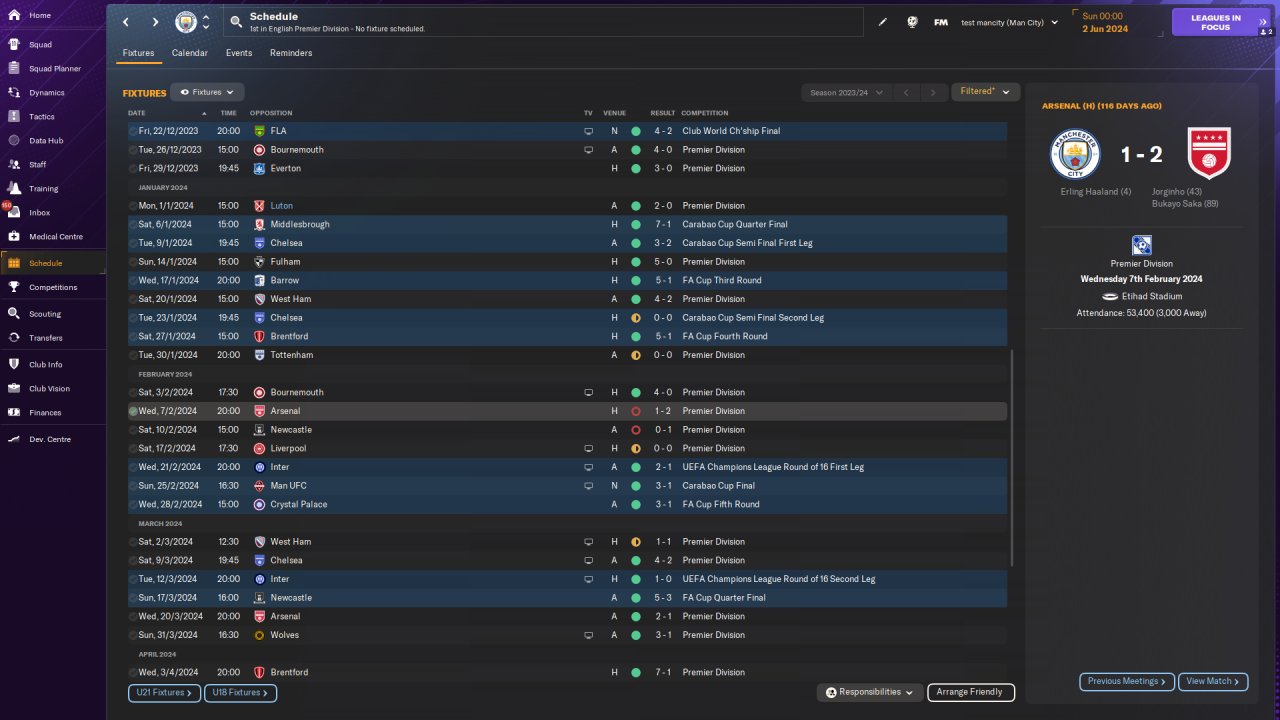
Task: Go back with the left arrow
Action: [x=126, y=22]
